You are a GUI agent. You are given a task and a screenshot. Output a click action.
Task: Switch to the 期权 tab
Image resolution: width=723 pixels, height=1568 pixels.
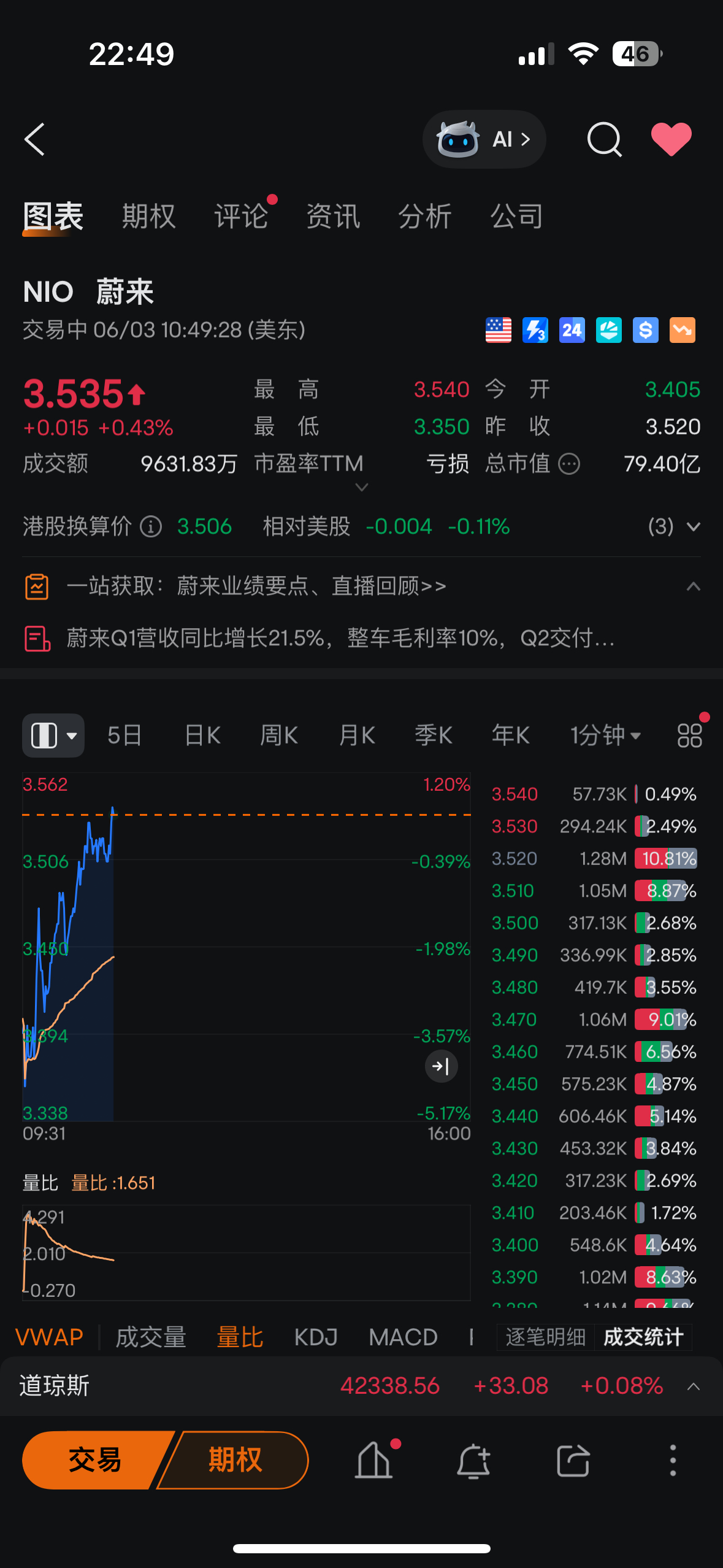tap(148, 216)
